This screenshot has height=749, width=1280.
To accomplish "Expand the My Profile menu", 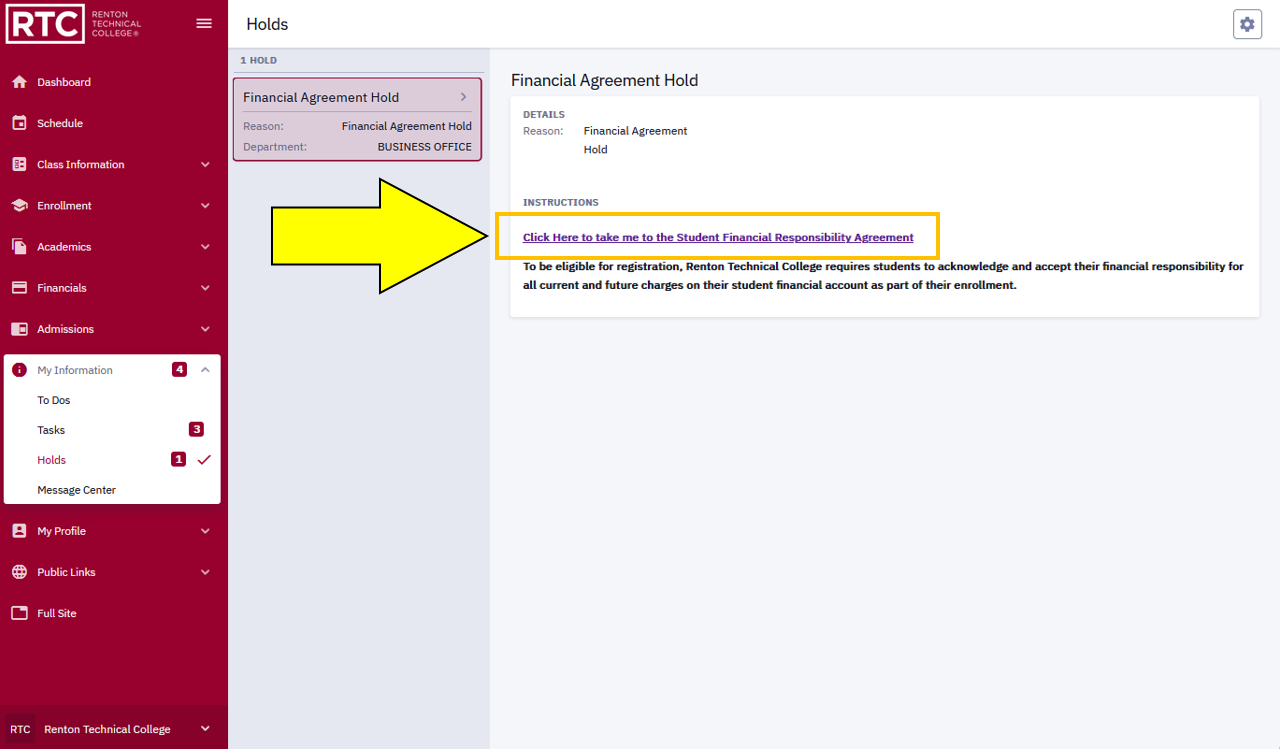I will [x=205, y=531].
